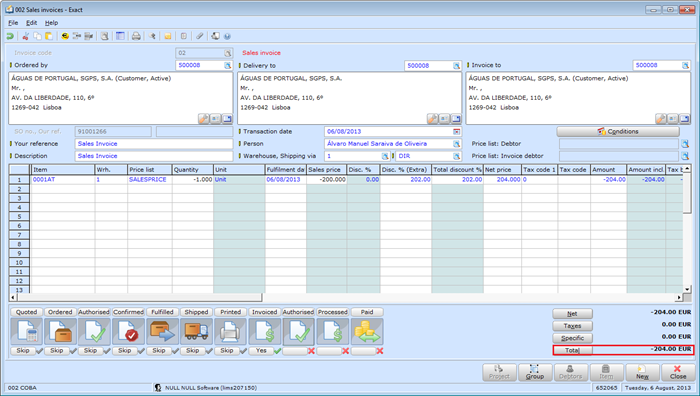Open Person field lookup browser

click(456, 144)
